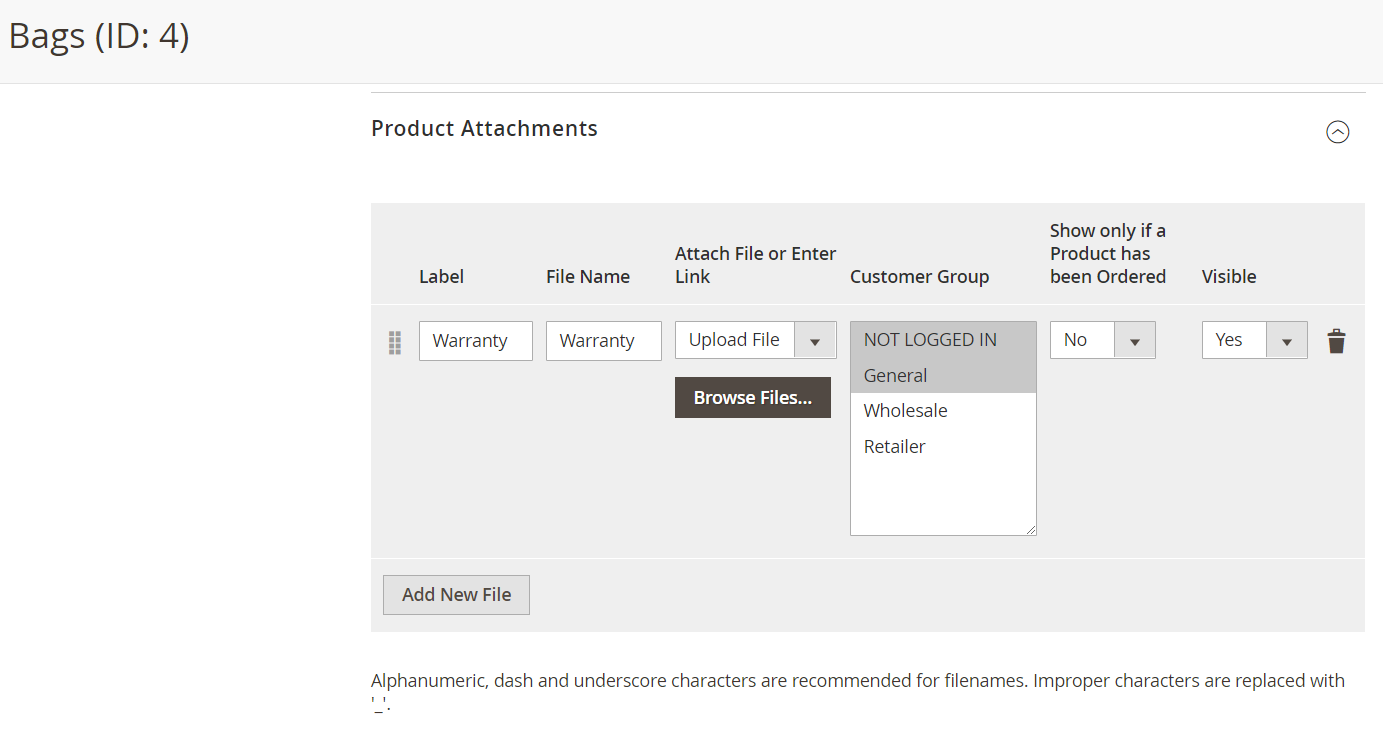Click the 'Bags (ID: 4)' page title
The height and width of the screenshot is (735, 1383).
pos(97,35)
